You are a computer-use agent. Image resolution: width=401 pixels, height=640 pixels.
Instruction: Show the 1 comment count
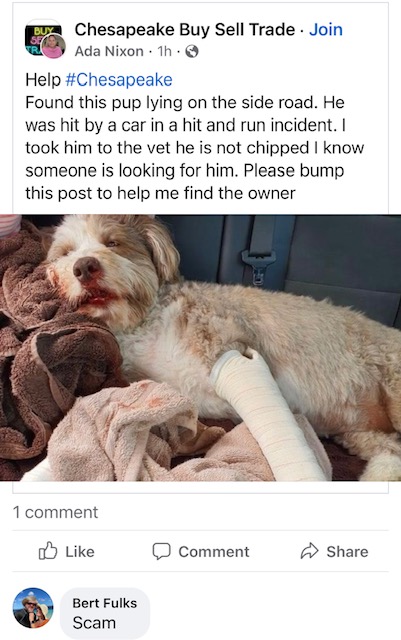point(56,512)
